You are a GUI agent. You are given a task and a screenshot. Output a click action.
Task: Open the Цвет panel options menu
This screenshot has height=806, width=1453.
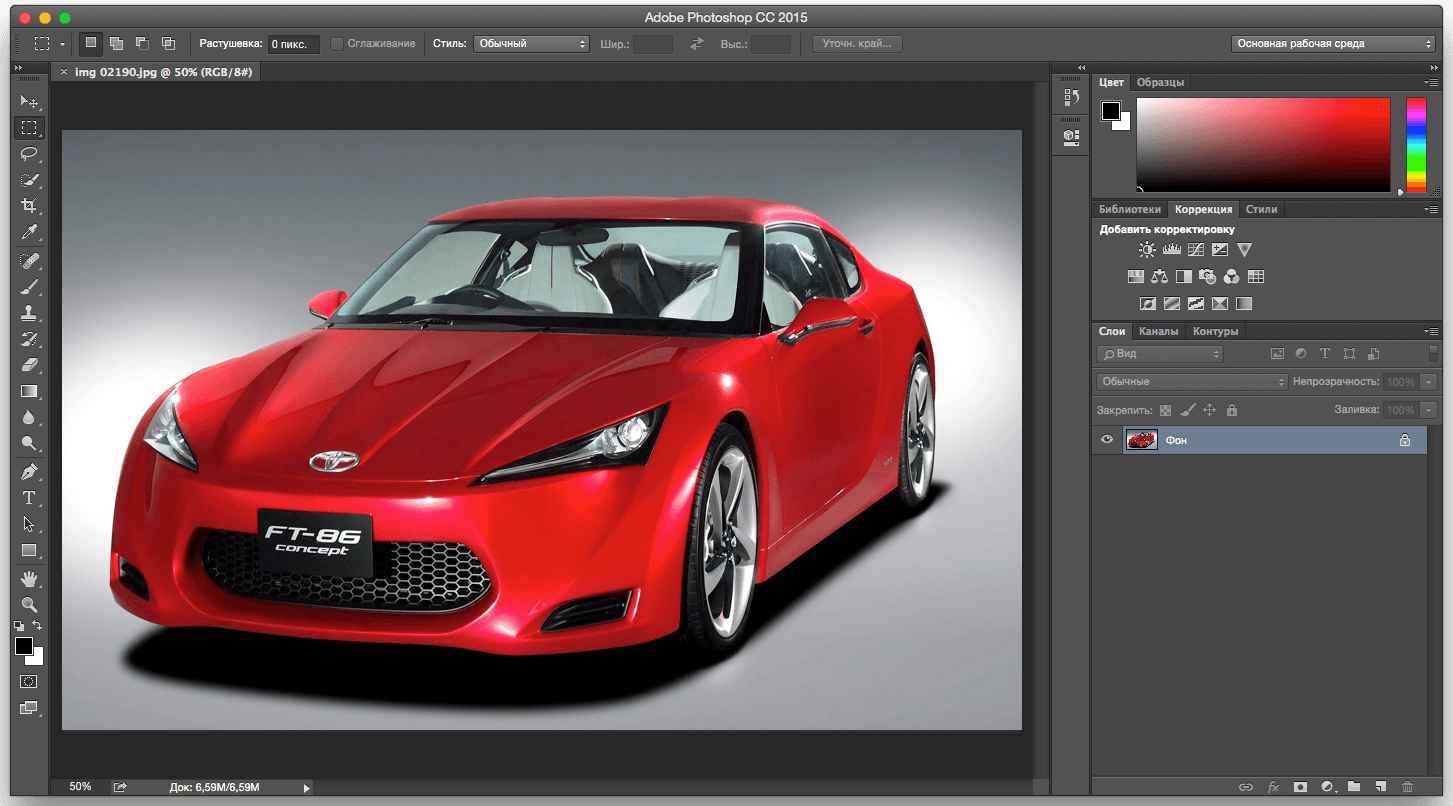(1431, 82)
